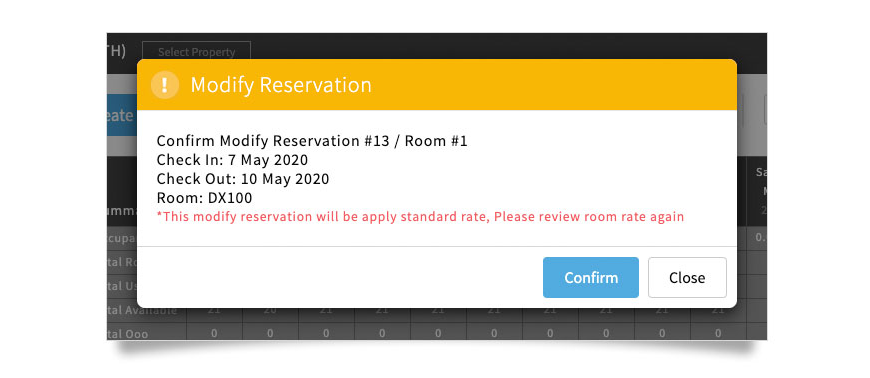870x378 pixels.
Task: Click the Room: DX100 line
Action: pyautogui.click(x=204, y=198)
